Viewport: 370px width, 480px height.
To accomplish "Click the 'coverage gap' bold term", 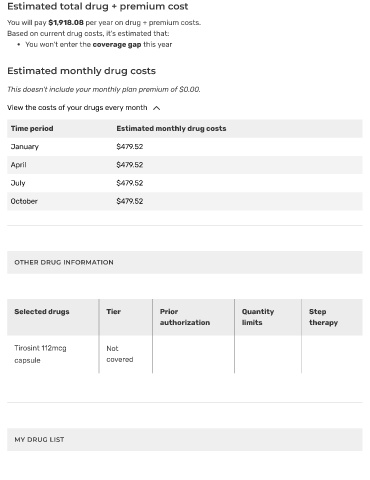I will [x=117, y=45].
